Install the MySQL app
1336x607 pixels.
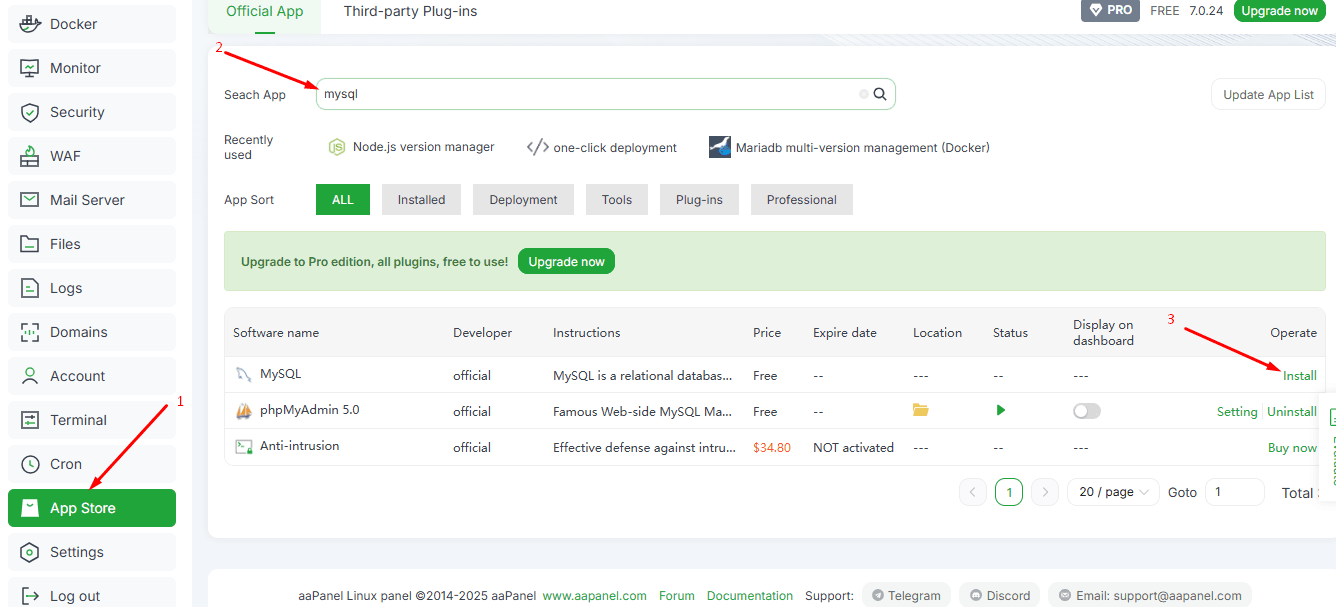click(x=1299, y=376)
